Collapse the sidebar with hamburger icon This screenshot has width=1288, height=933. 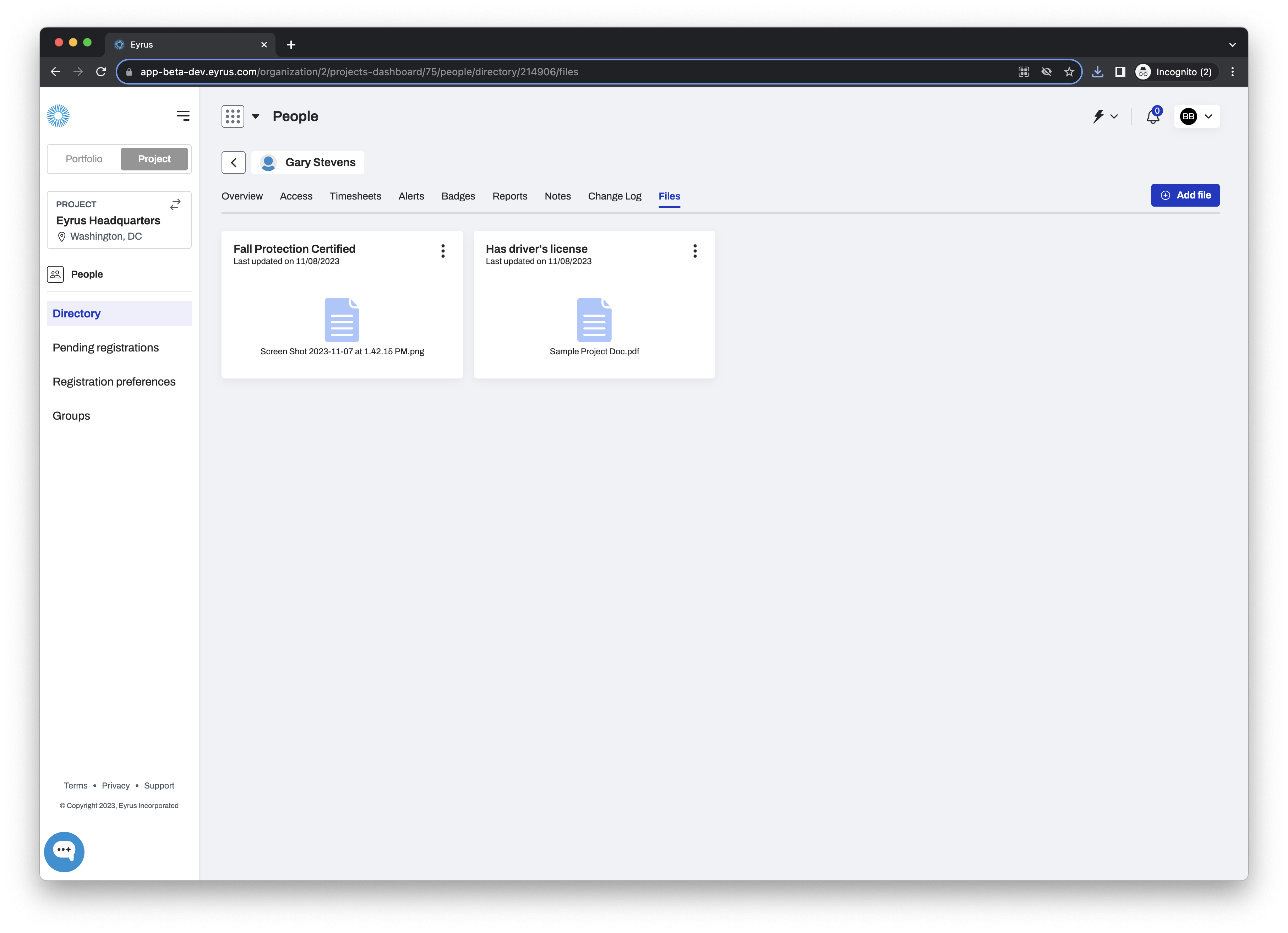[x=183, y=116]
